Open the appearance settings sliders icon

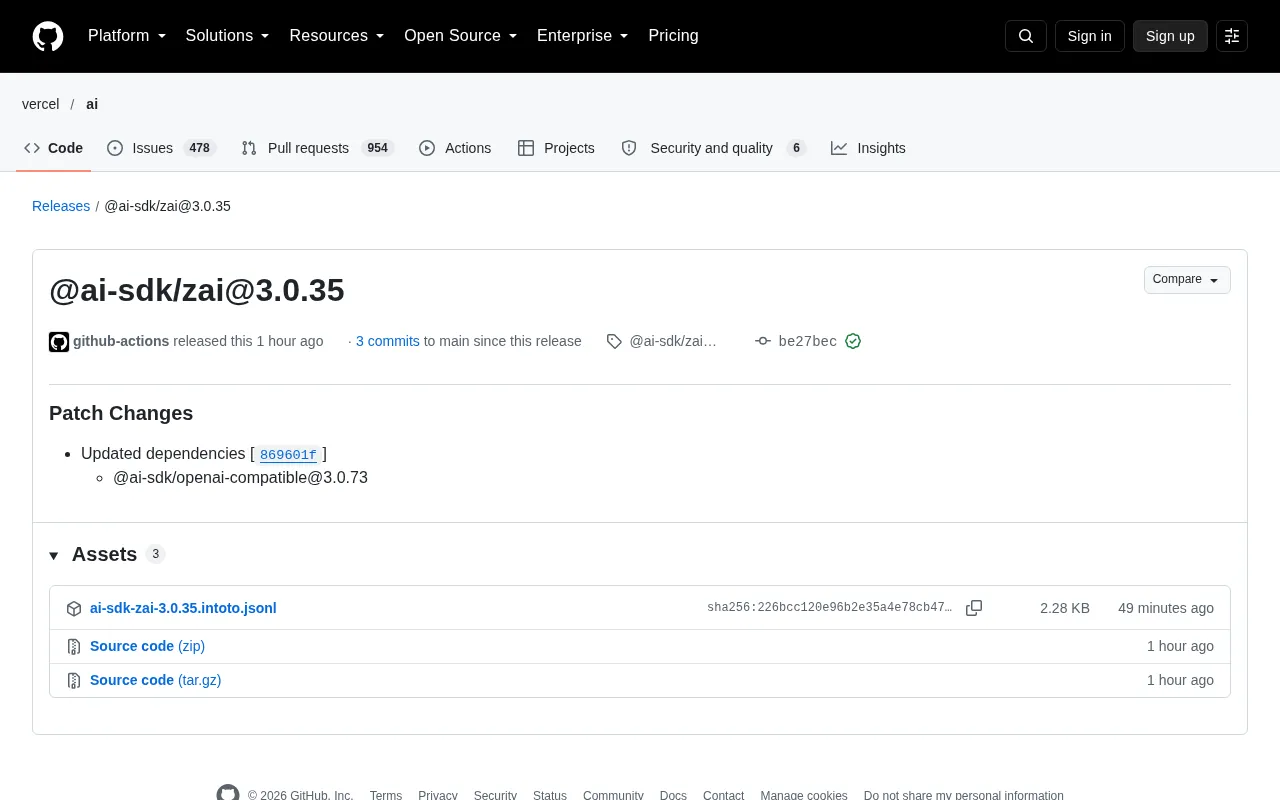click(x=1232, y=36)
